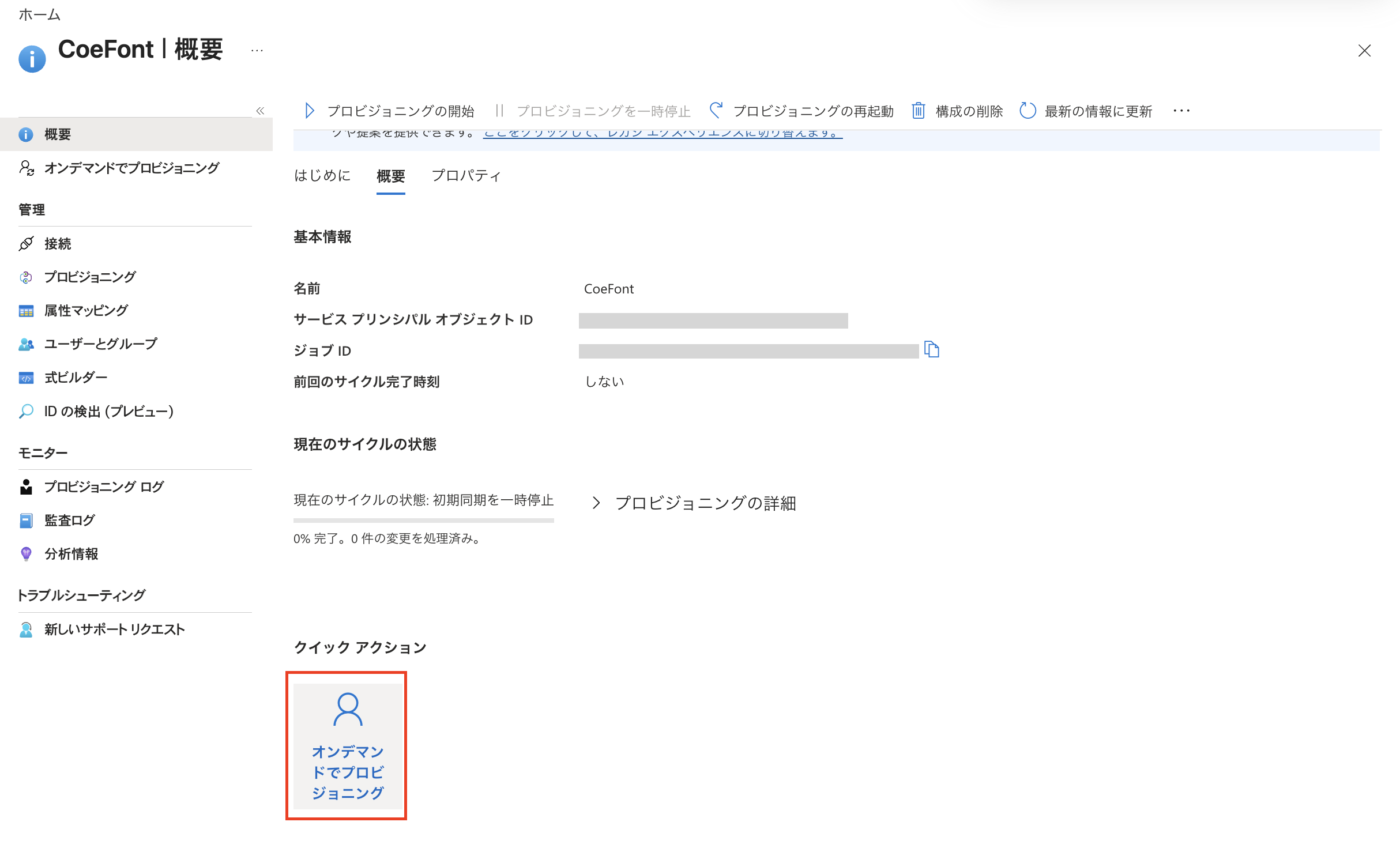This screenshot has width=1400, height=867.
Task: Select the 概要 tab
Action: coord(391,176)
